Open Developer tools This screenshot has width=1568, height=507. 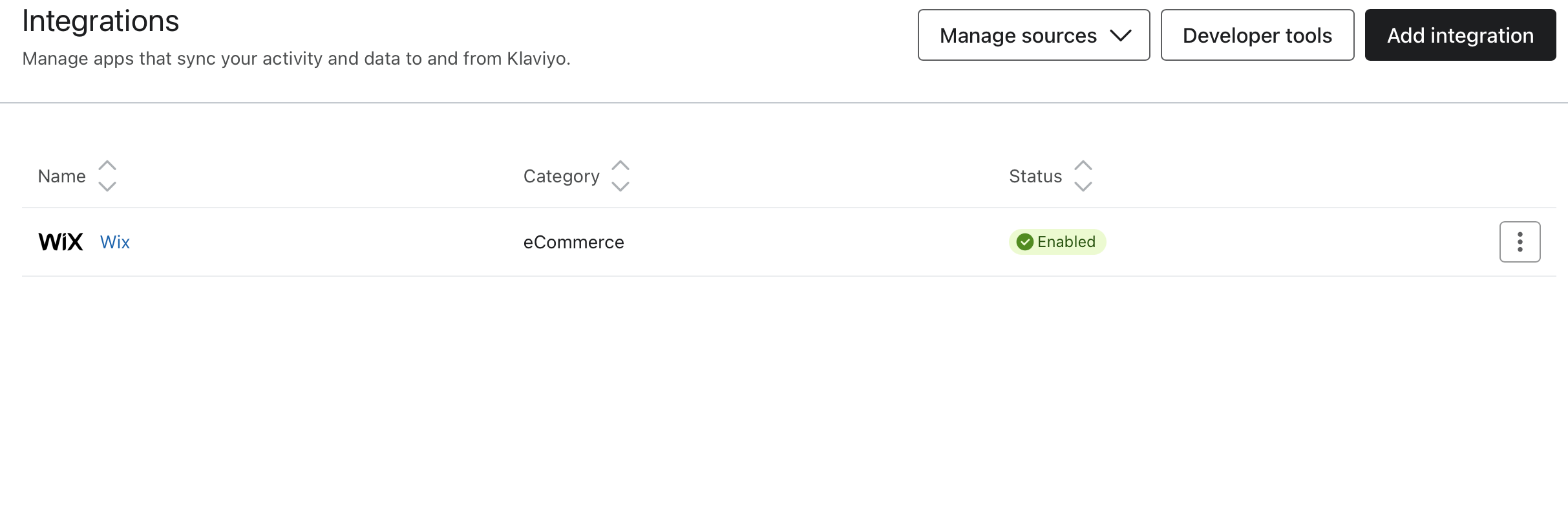point(1257,35)
